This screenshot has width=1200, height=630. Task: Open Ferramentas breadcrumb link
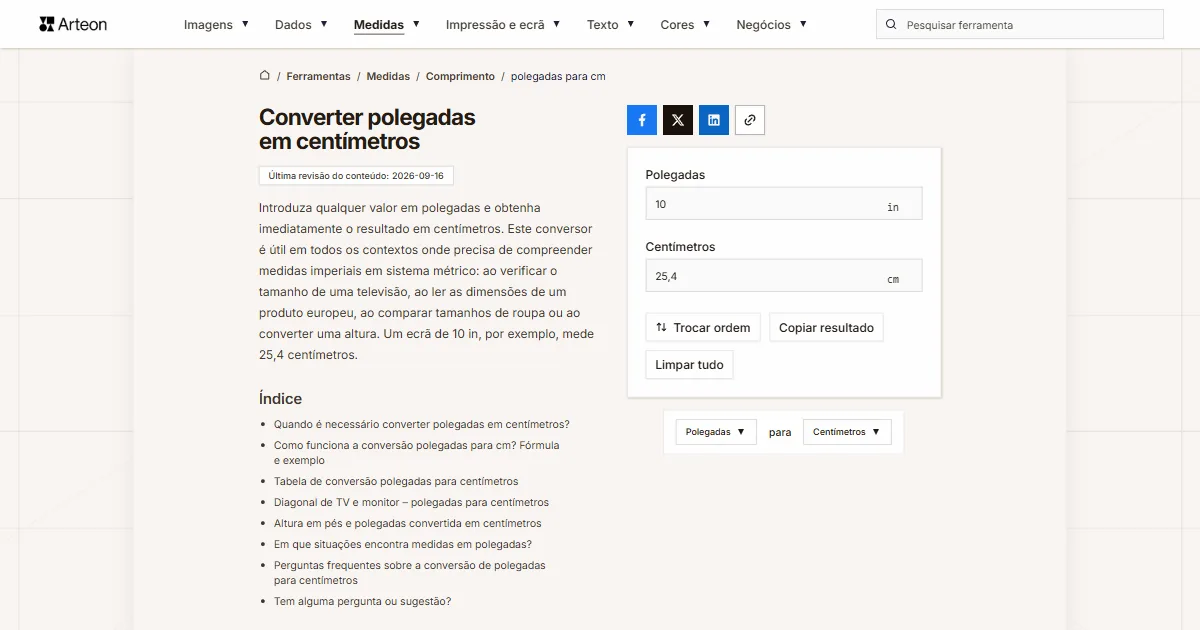318,76
